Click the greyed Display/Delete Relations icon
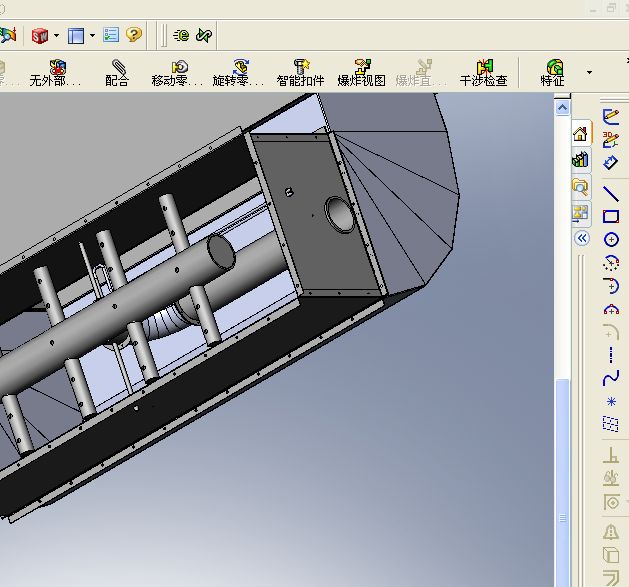This screenshot has width=629, height=587. tap(611, 478)
